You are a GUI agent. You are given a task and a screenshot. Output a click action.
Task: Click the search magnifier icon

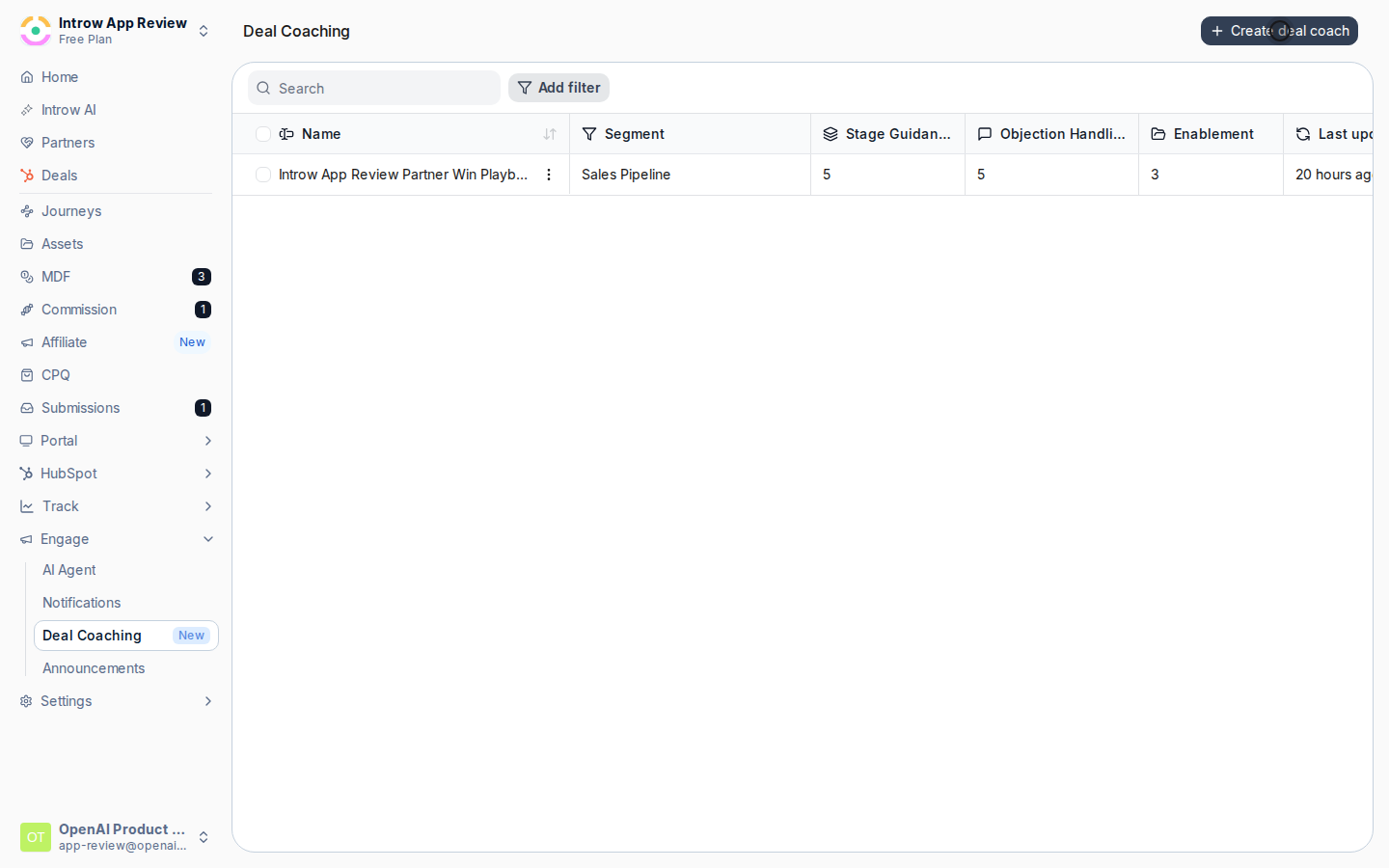[x=263, y=88]
